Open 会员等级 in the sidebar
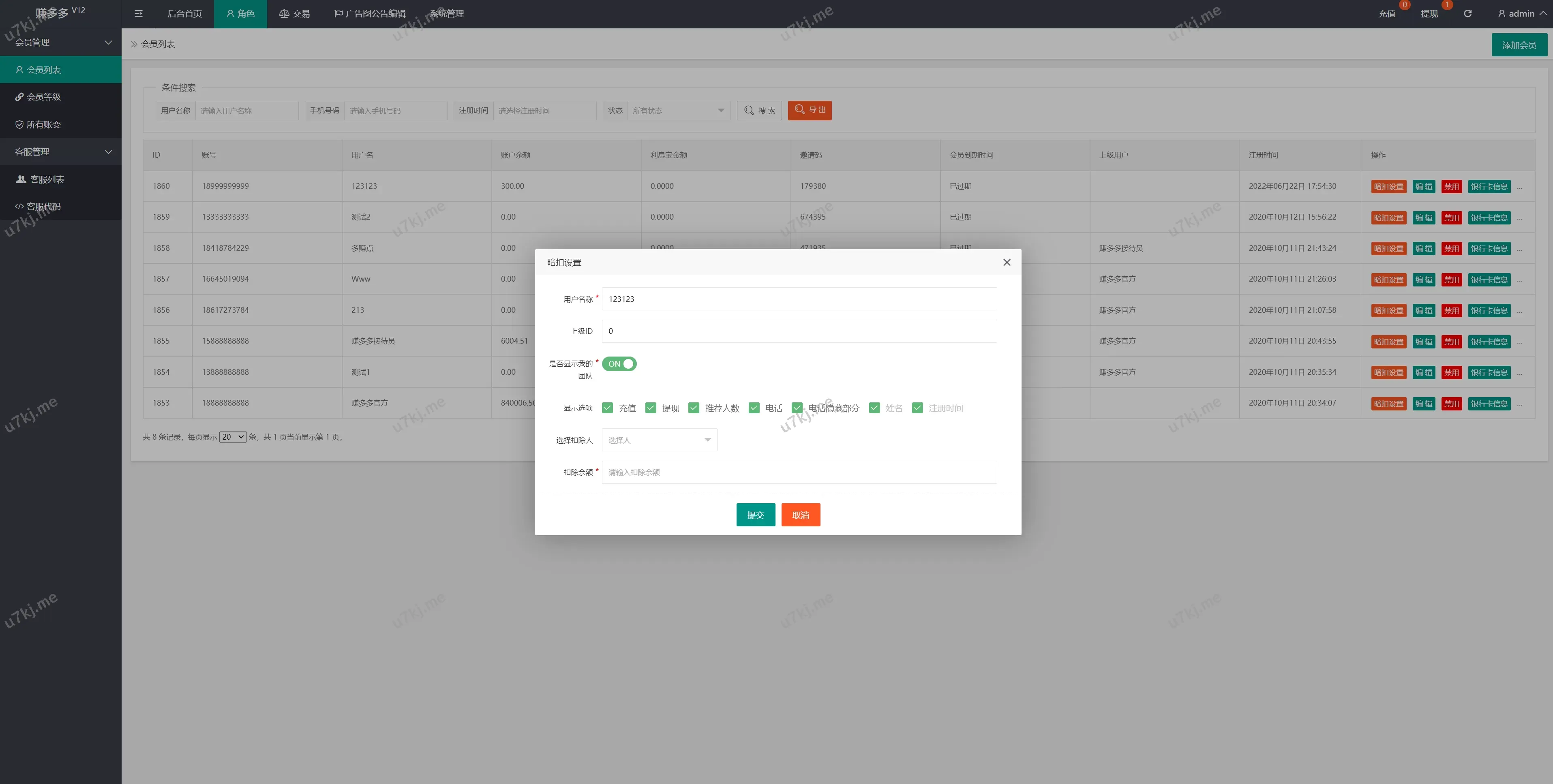Screen dimensions: 1553x784 43,97
